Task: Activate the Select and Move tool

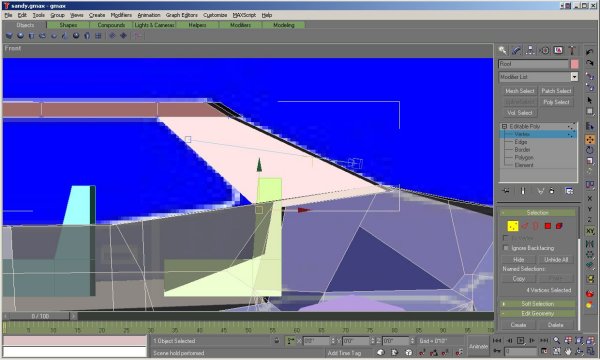Action: [590, 140]
